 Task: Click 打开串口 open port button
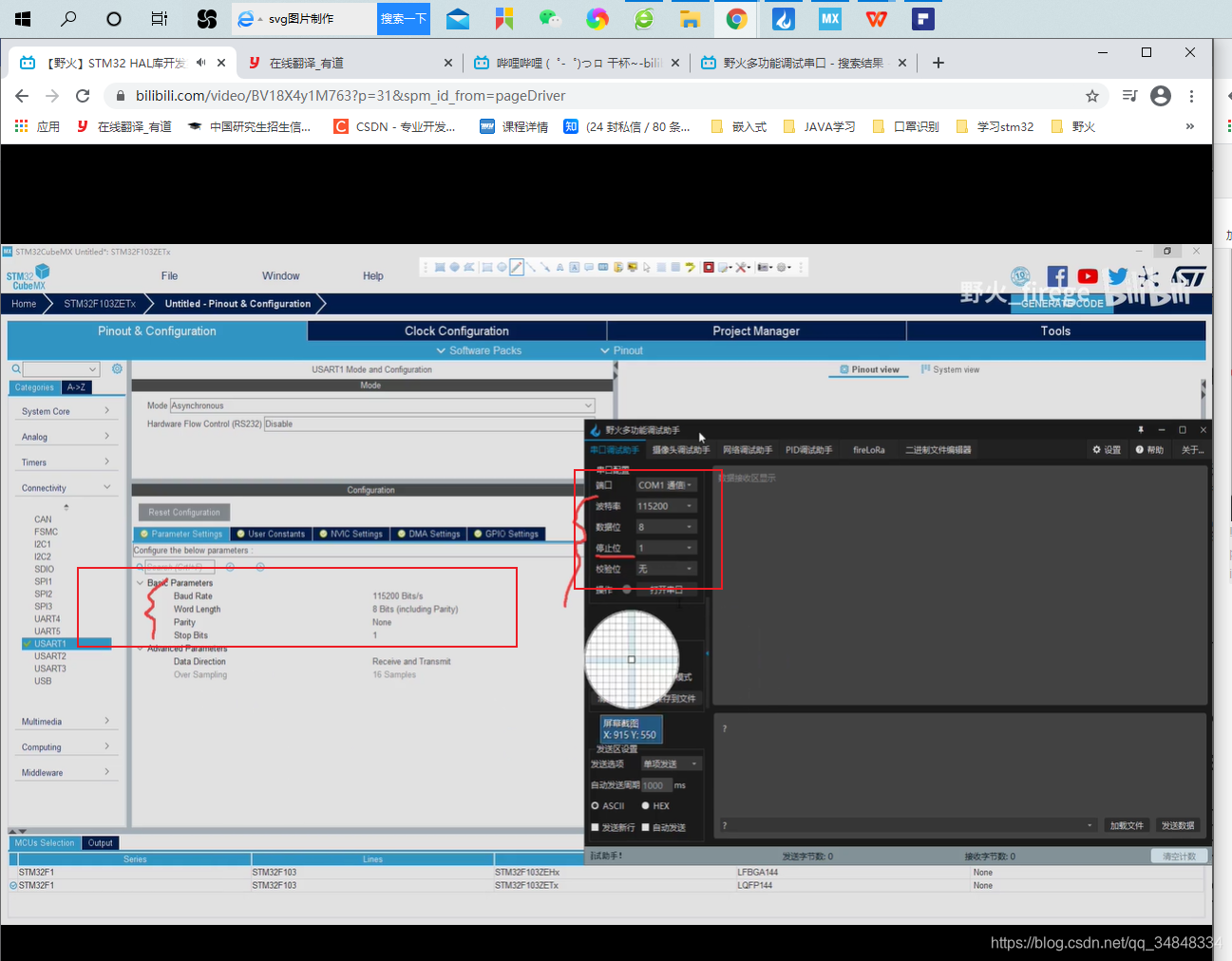pos(666,590)
